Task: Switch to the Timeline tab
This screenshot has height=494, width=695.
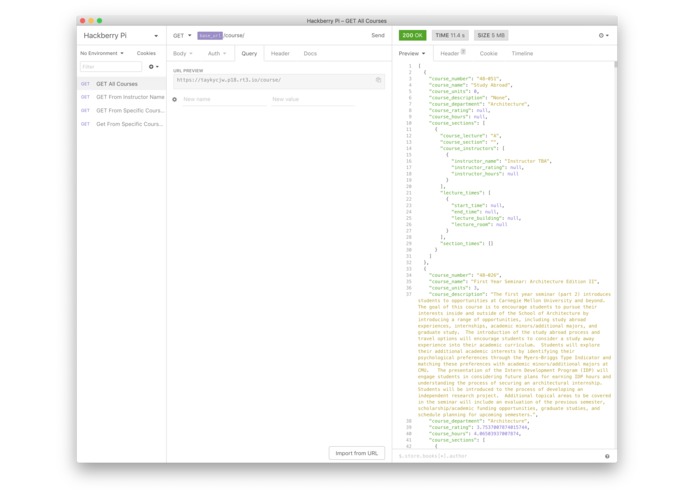Action: click(522, 53)
